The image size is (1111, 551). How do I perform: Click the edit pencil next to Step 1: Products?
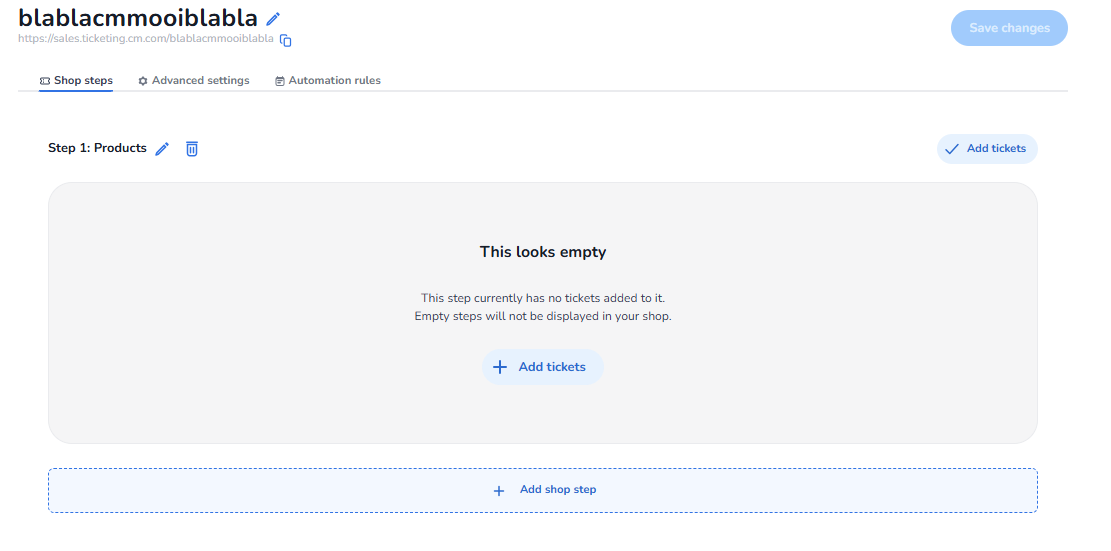(163, 149)
